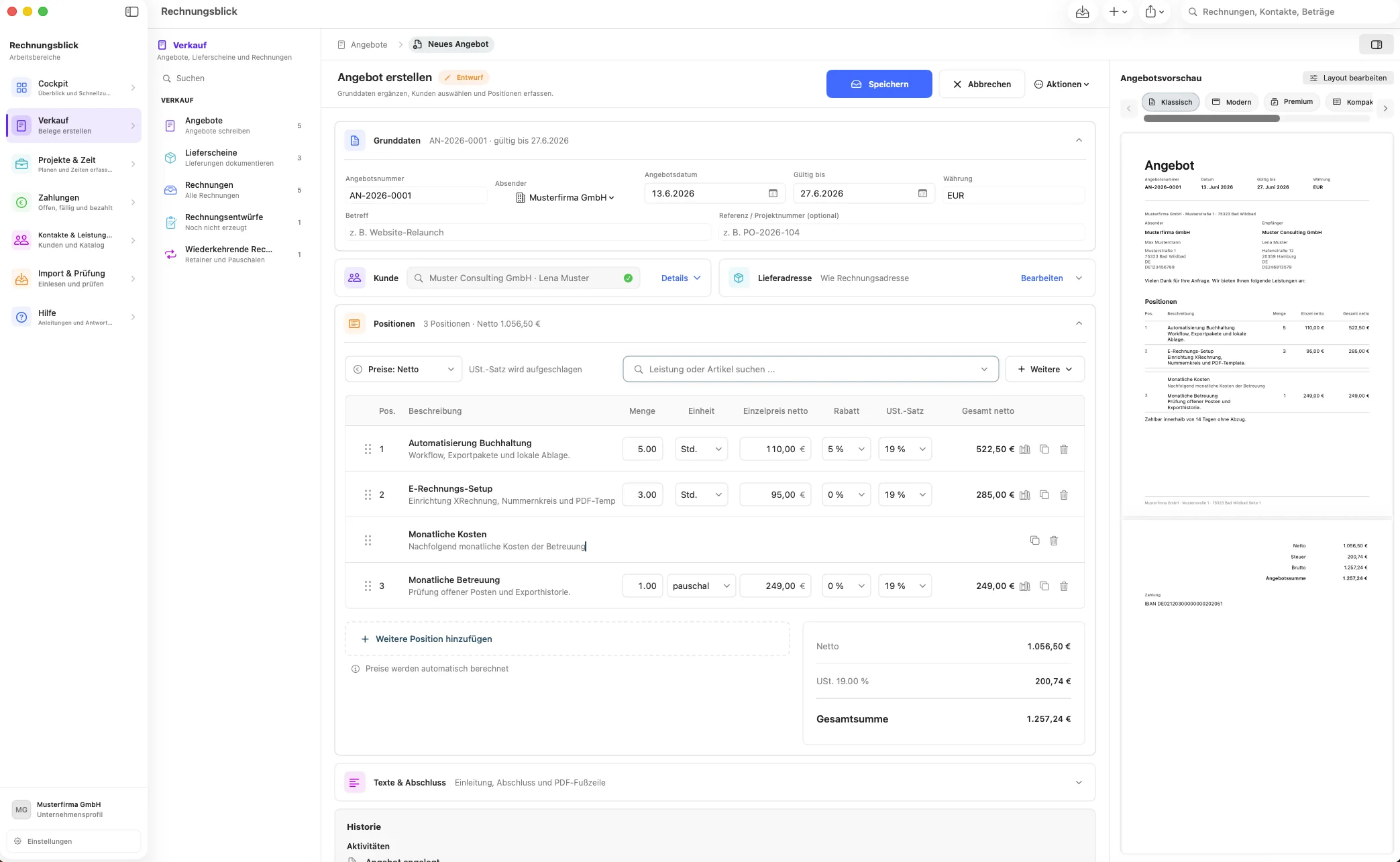Open customer Details link
Image resolution: width=1400 pixels, height=862 pixels.
click(680, 278)
